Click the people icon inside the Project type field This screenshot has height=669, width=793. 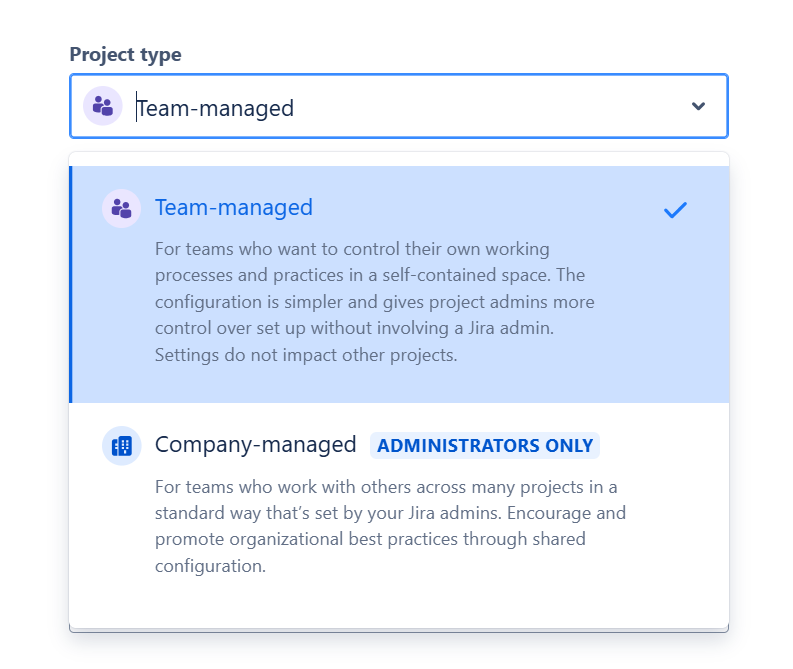[102, 106]
